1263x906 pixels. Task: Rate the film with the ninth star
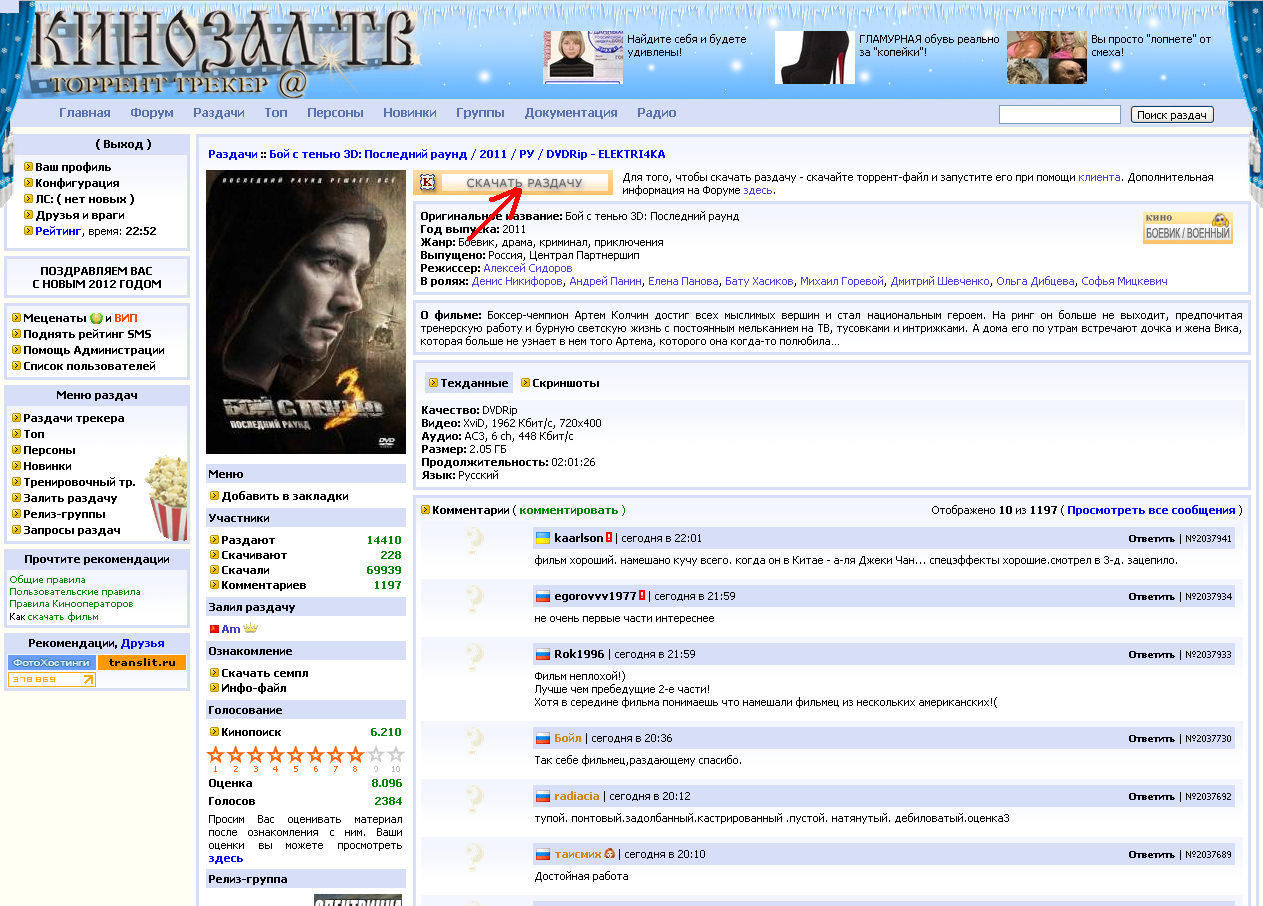[x=376, y=755]
